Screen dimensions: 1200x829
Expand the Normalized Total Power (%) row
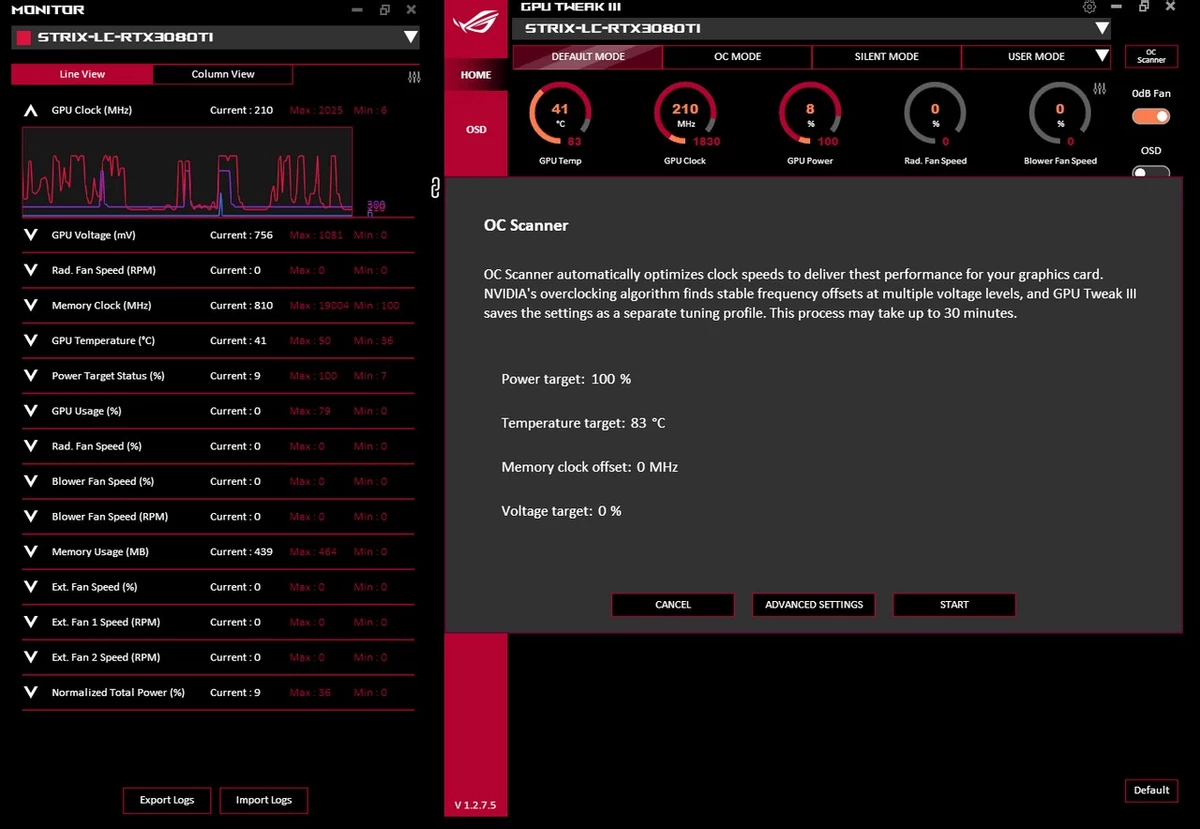coord(30,692)
